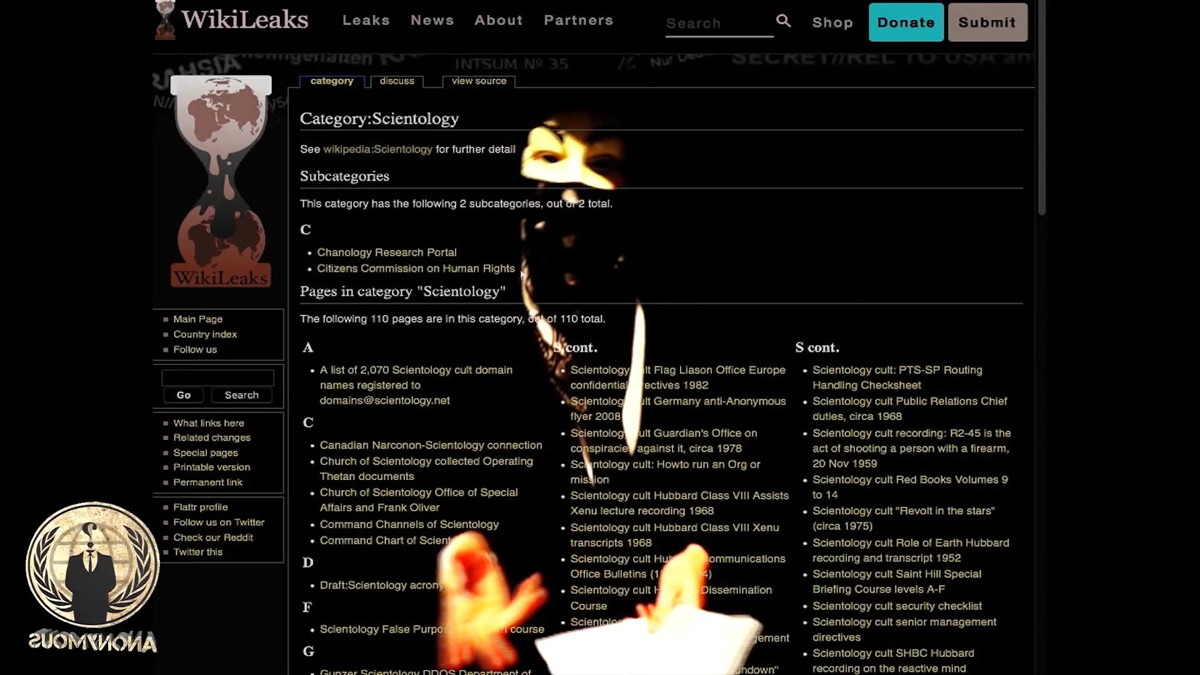This screenshot has width=1200, height=675.
Task: Open Operating Thetan documents page
Action: coord(427,469)
